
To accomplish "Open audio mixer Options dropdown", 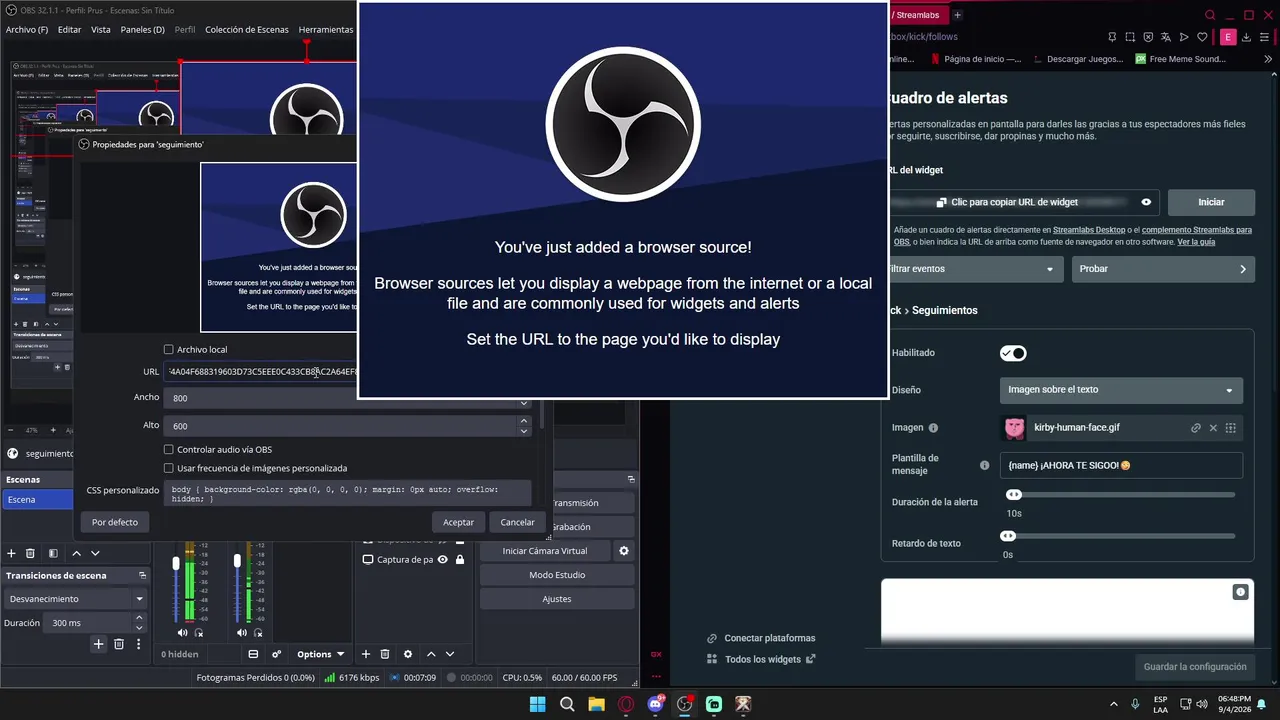I will 320,654.
